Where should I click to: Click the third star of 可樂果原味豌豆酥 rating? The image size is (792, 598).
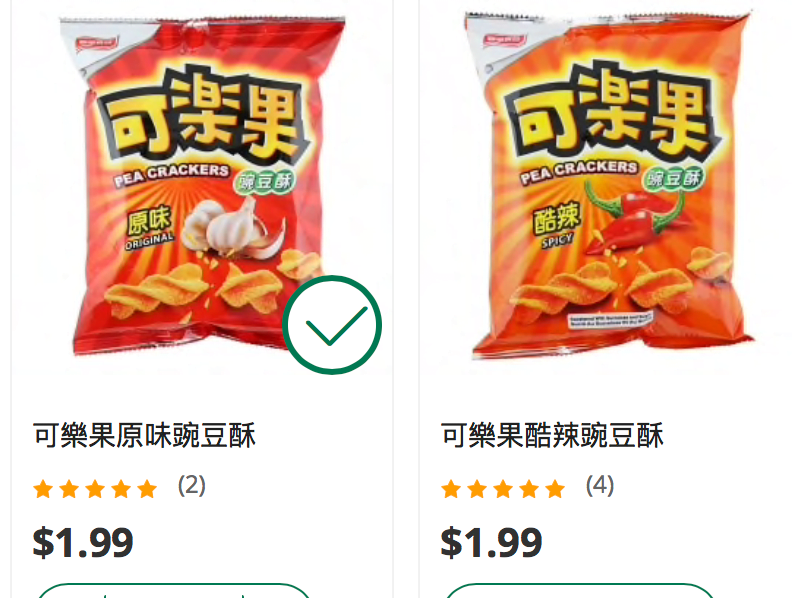pos(95,489)
